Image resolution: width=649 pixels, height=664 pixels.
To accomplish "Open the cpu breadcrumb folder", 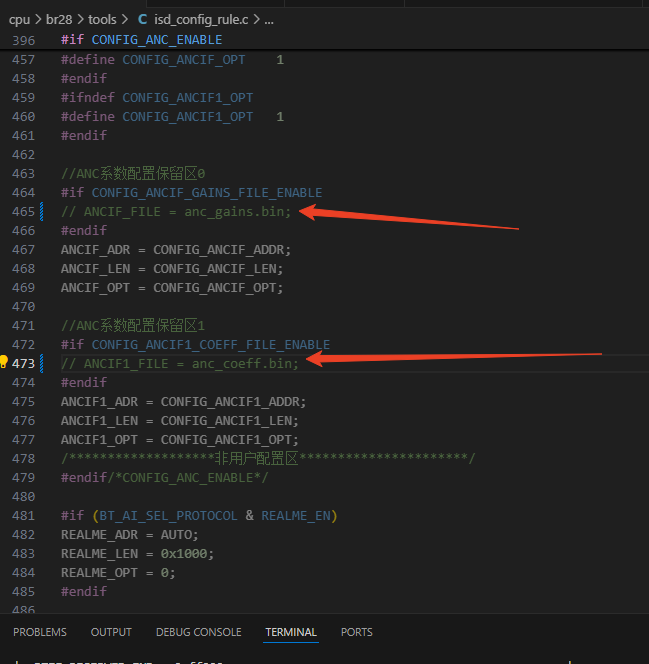I will pos(19,19).
